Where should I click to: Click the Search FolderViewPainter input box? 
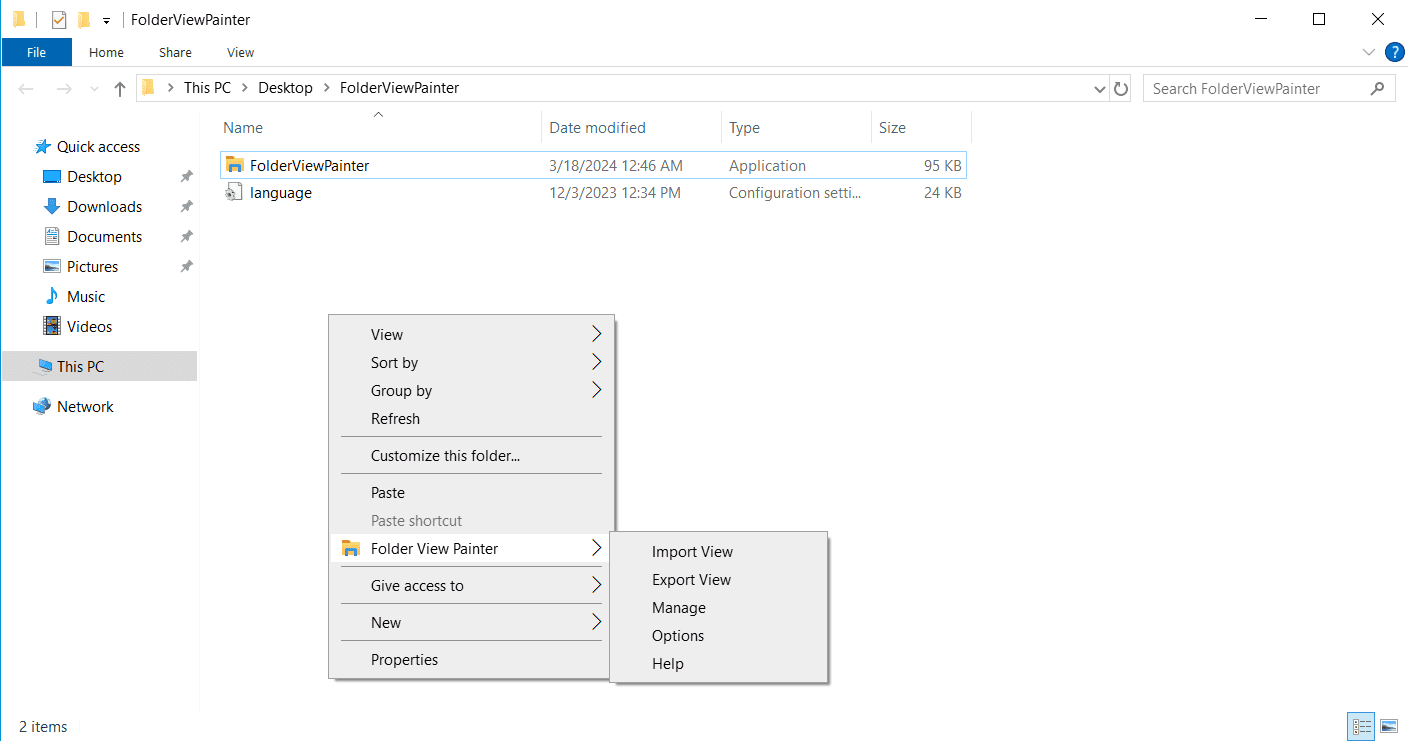coord(1255,89)
